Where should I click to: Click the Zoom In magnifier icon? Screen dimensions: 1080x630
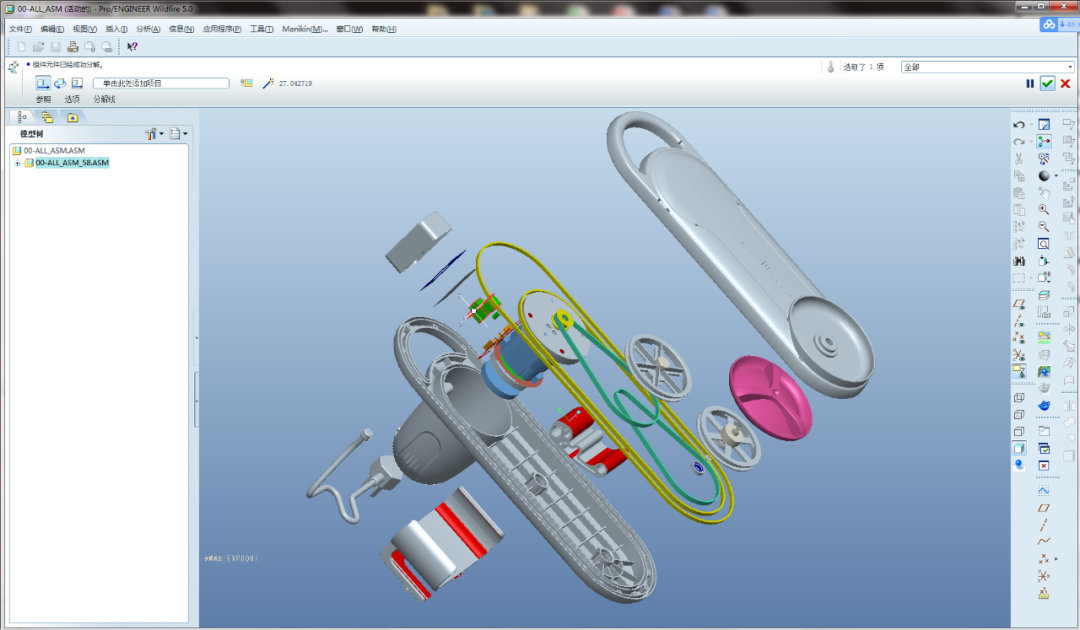point(1043,209)
